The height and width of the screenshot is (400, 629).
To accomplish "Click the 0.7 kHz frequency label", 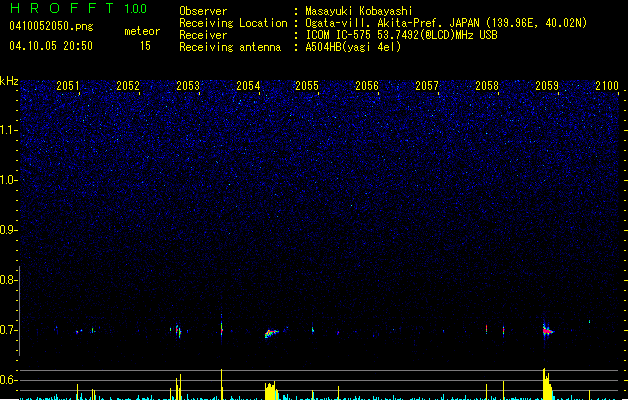I will pos(8,330).
